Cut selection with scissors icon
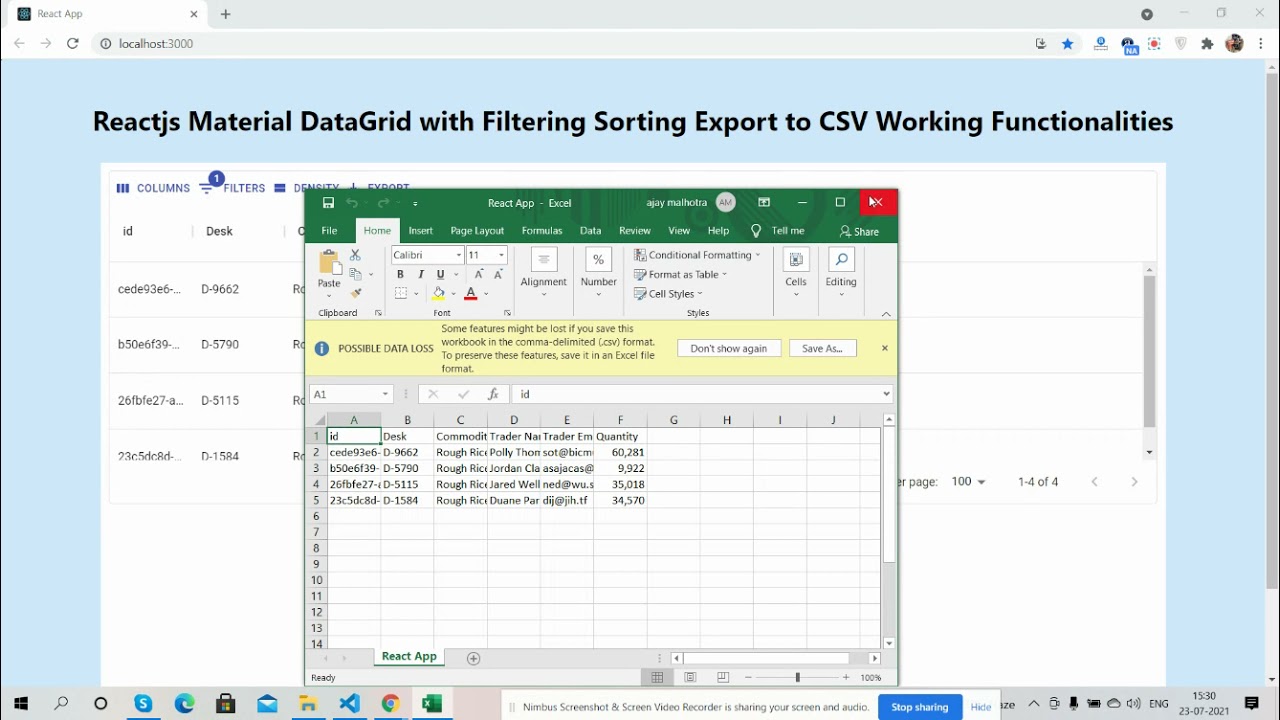The image size is (1280, 720). (x=355, y=256)
